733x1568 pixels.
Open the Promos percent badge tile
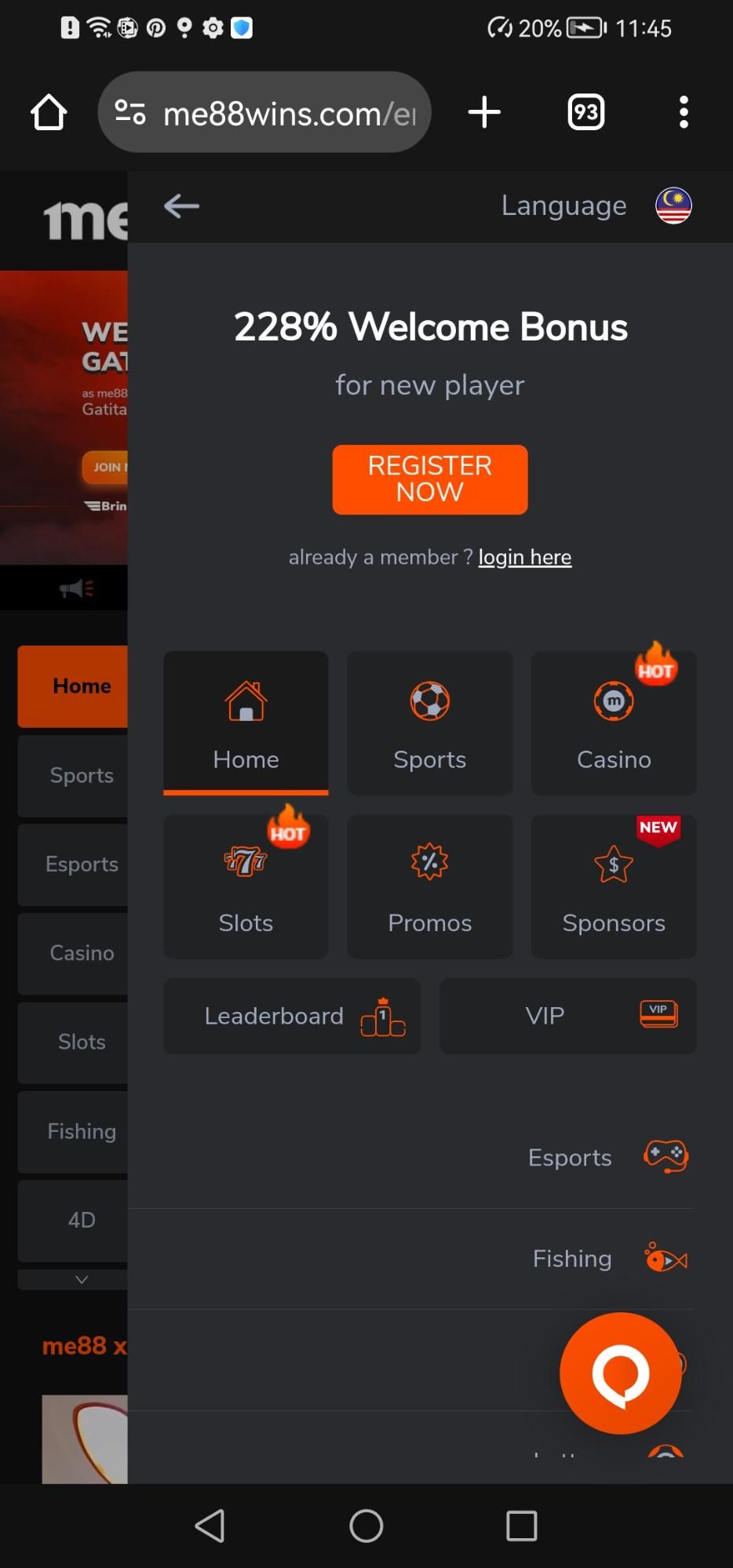coord(429,886)
